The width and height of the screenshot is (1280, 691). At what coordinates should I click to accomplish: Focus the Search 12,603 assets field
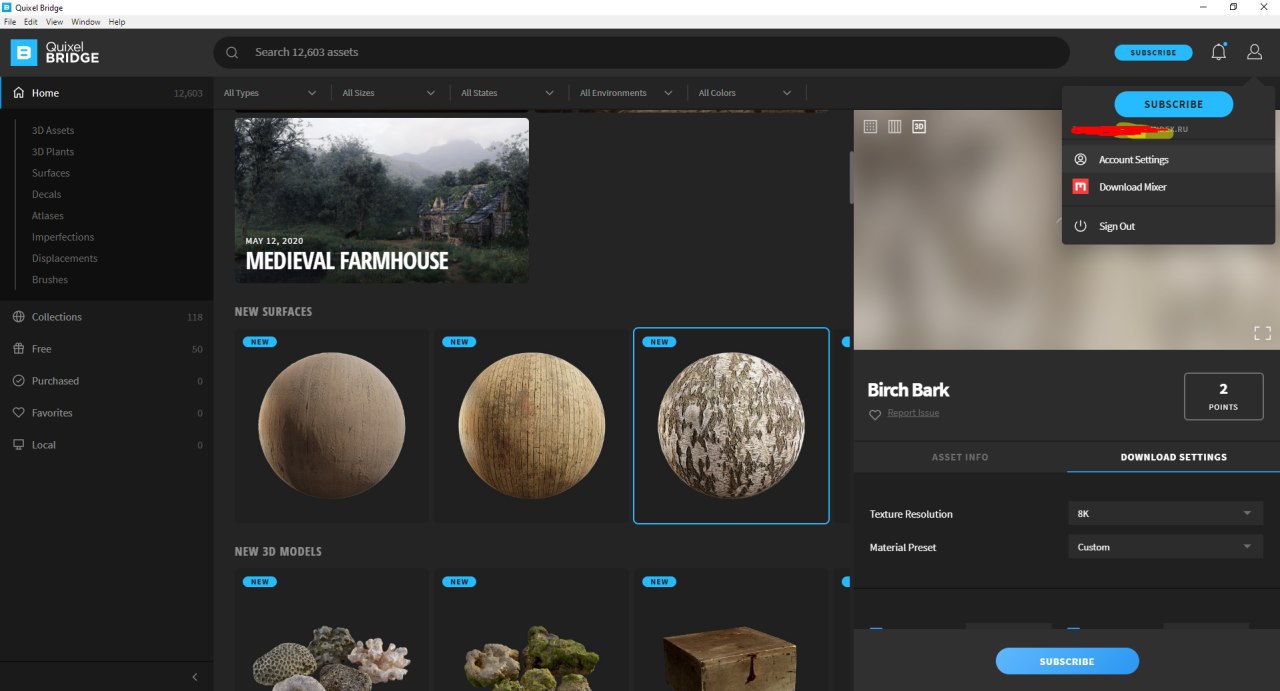(x=641, y=52)
